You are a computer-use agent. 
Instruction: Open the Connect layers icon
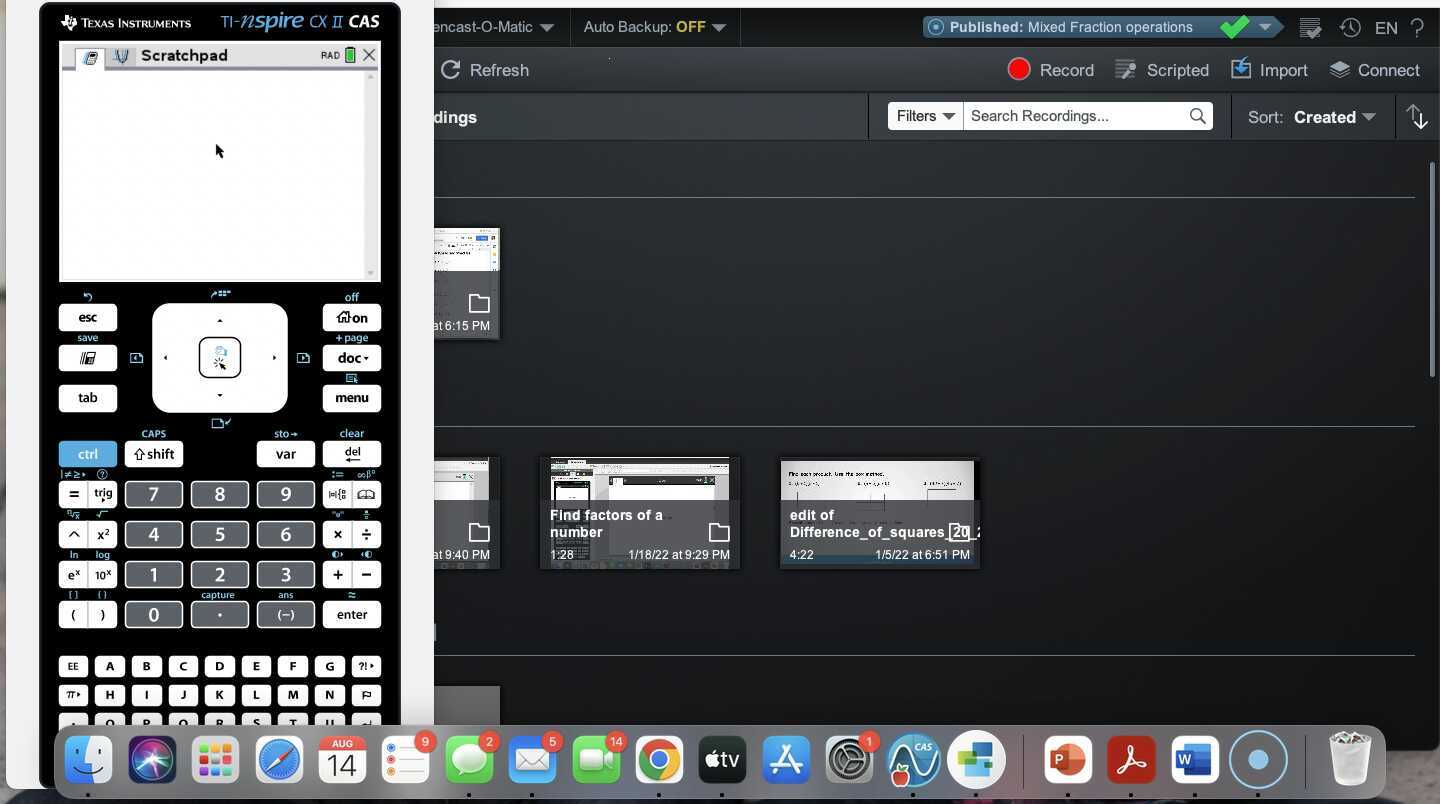(x=1340, y=69)
